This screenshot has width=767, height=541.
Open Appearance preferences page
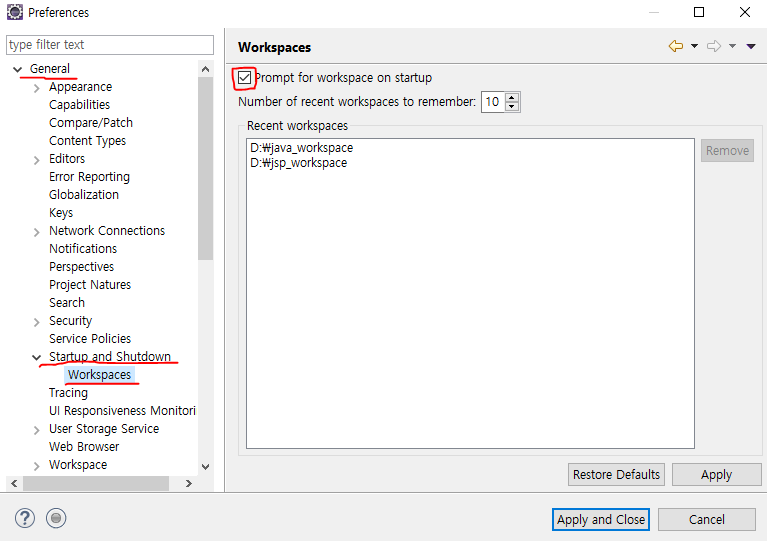pos(80,87)
